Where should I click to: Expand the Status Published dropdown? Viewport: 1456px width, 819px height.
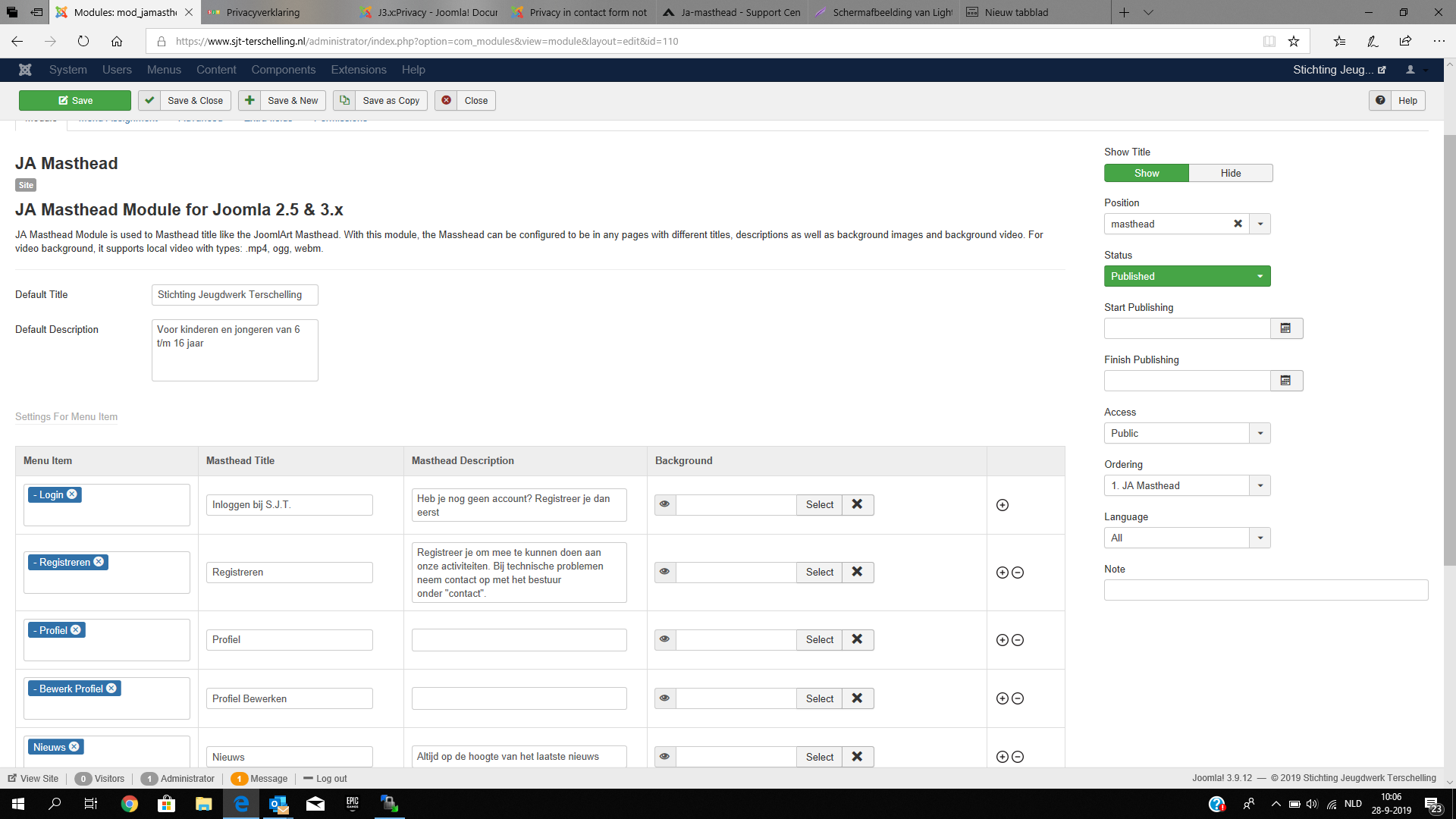(x=1187, y=276)
